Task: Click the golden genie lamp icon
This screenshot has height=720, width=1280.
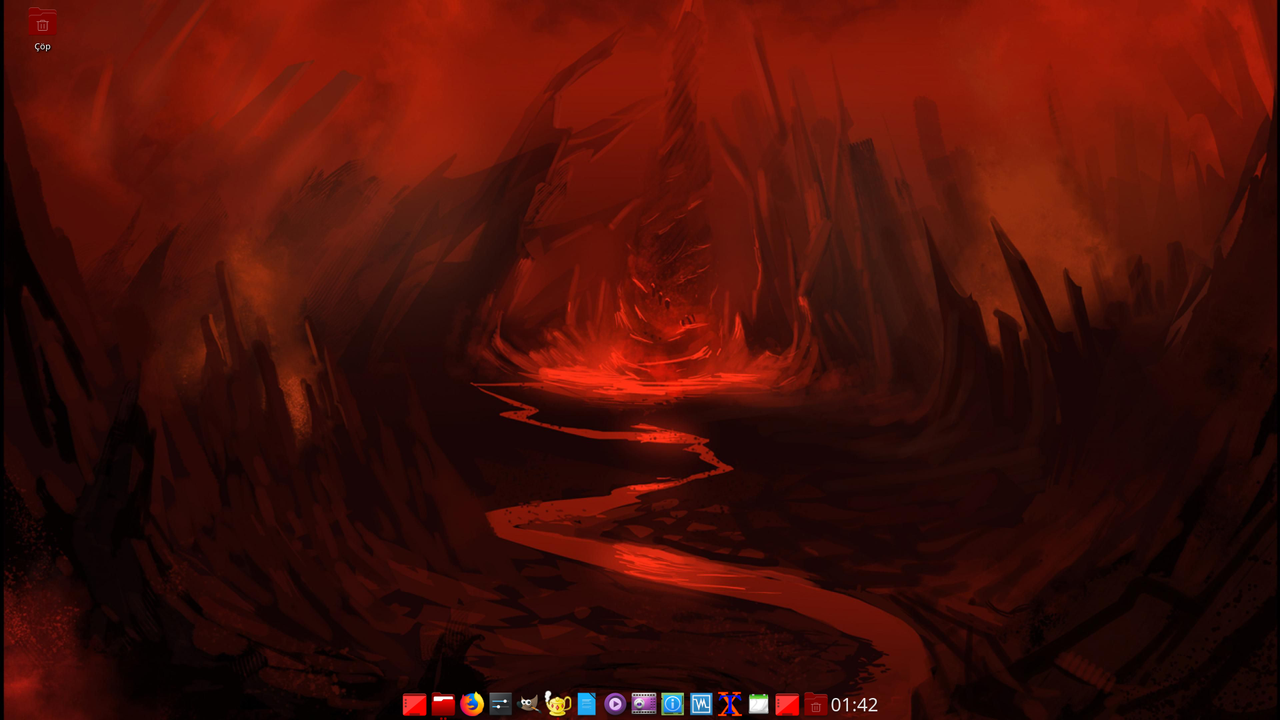Action: (558, 705)
